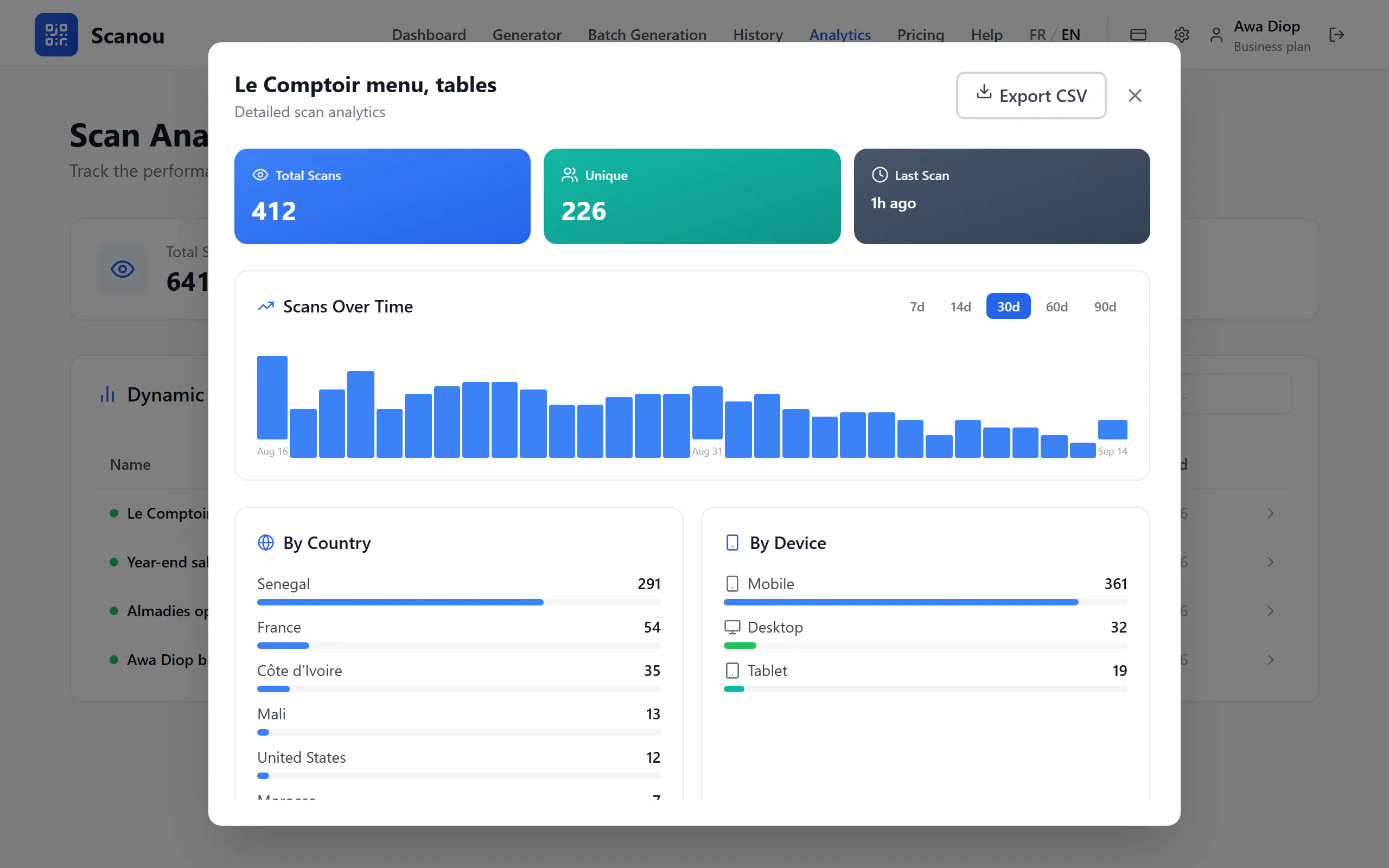This screenshot has height=868, width=1389.
Task: Switch language to EN
Action: click(1071, 35)
